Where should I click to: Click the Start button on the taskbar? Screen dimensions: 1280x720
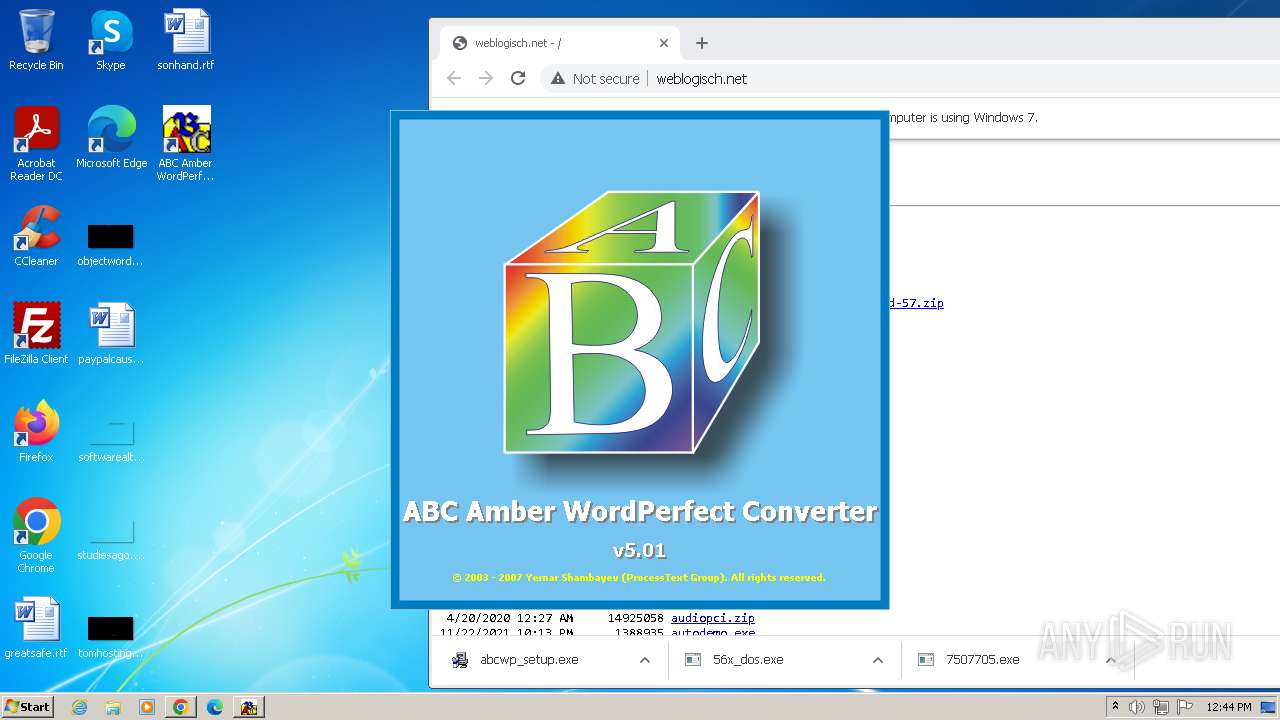(28, 706)
